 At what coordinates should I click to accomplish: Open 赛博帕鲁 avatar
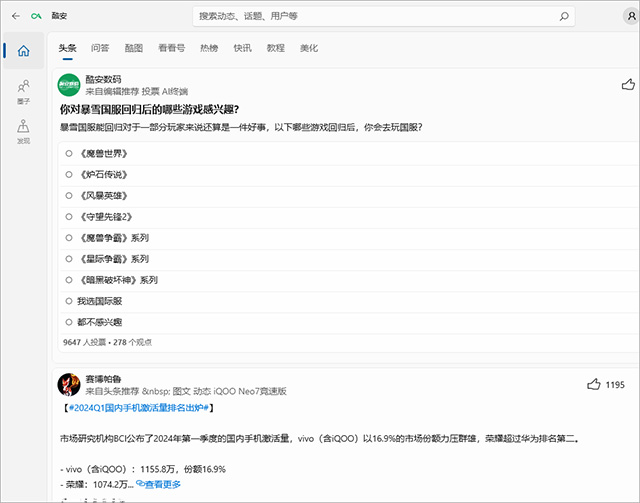[x=69, y=385]
